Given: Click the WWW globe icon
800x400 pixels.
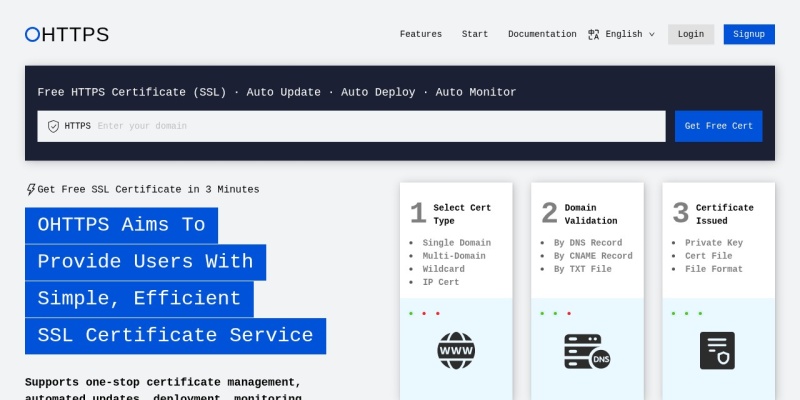Looking at the screenshot, I should click(456, 351).
